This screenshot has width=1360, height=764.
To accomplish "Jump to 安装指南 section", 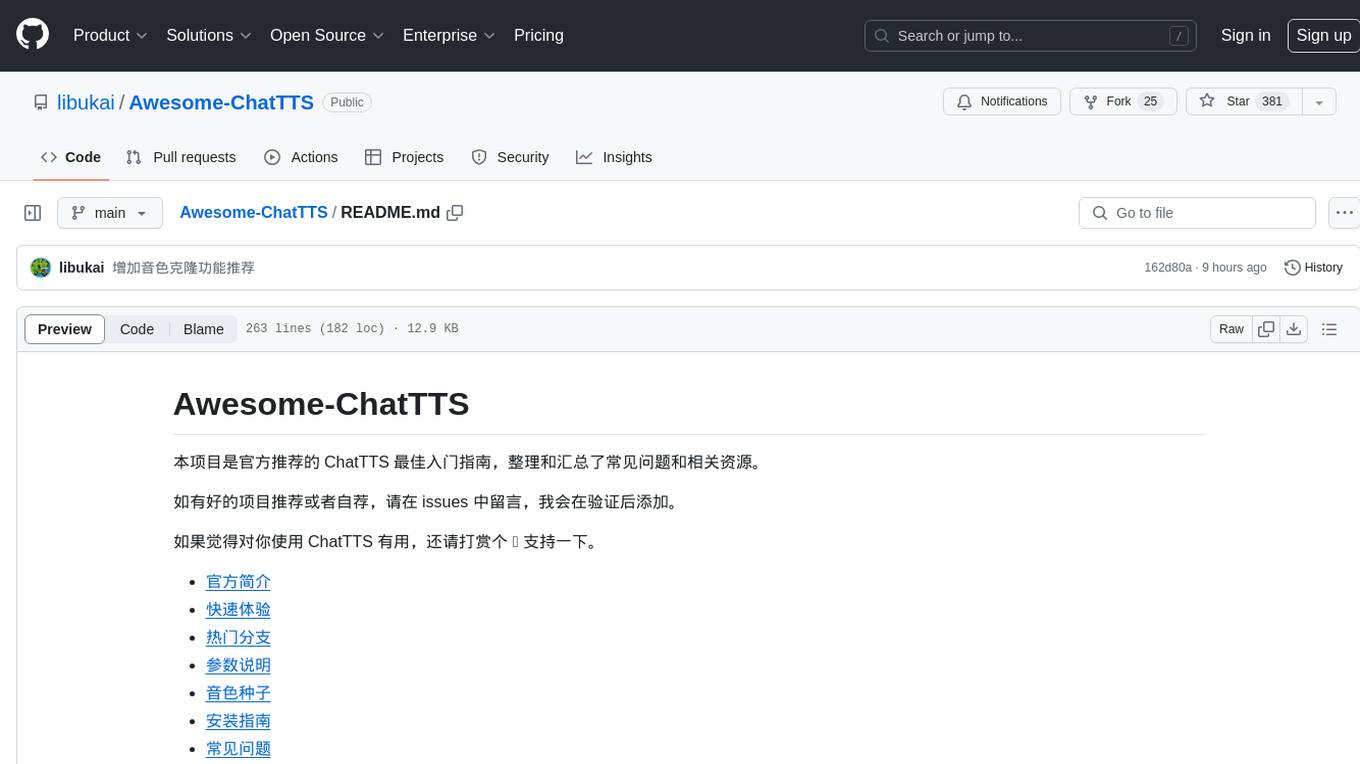I will [x=238, y=721].
